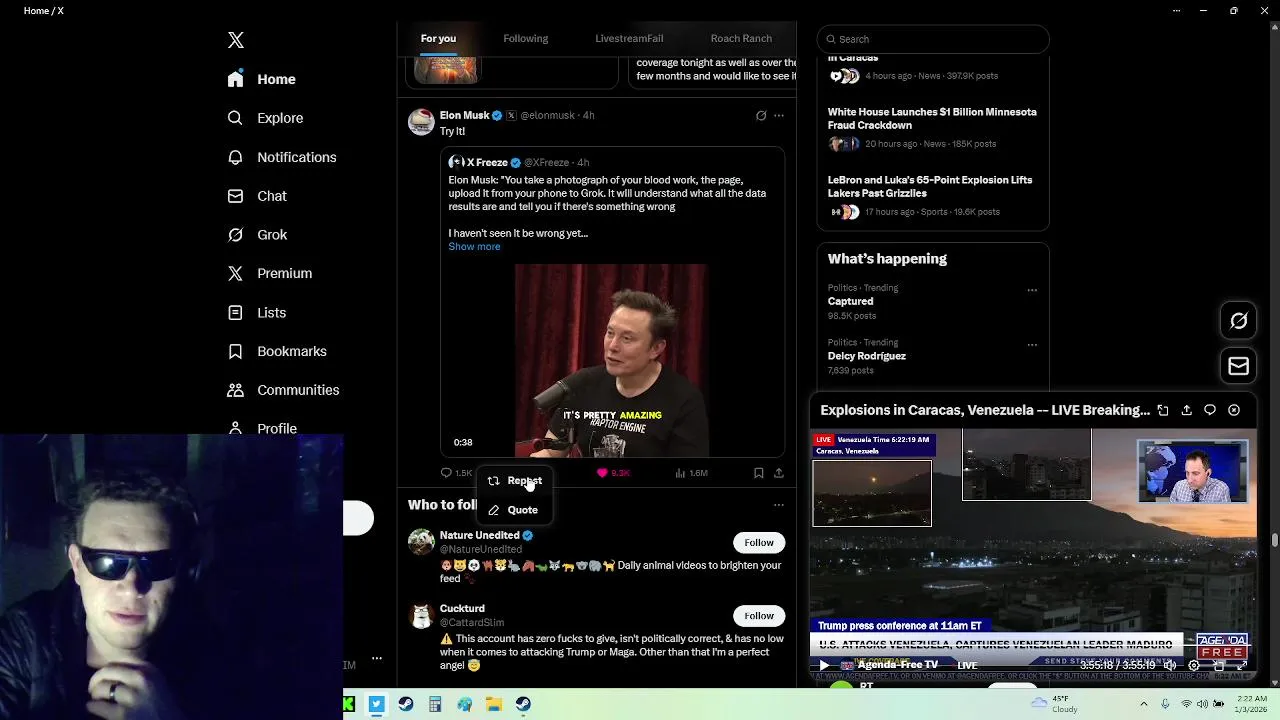This screenshot has height=720, width=1280.
Task: Play the Agenda-Free TV live stream
Action: (824, 665)
